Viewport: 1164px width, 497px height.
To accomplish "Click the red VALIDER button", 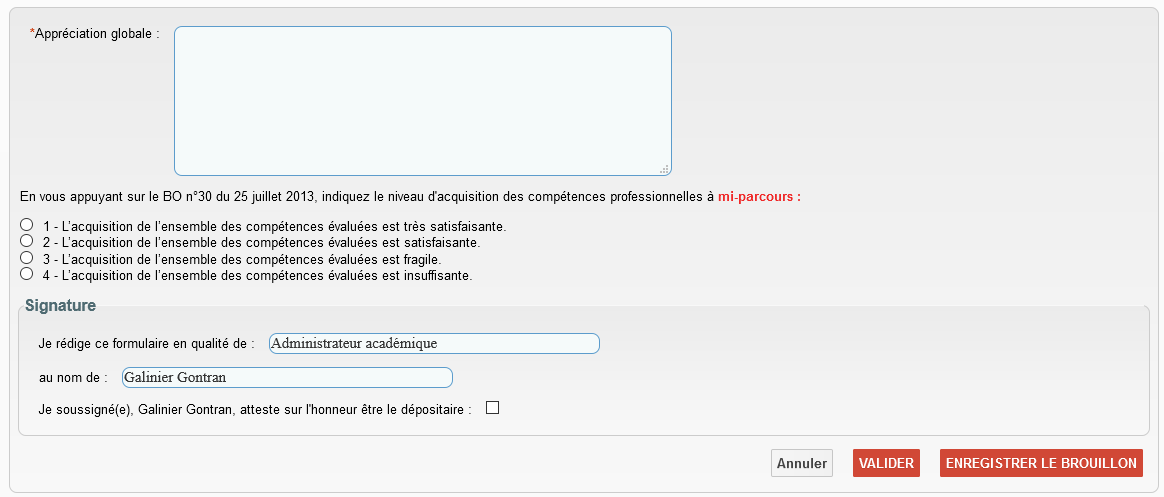I will [x=886, y=463].
